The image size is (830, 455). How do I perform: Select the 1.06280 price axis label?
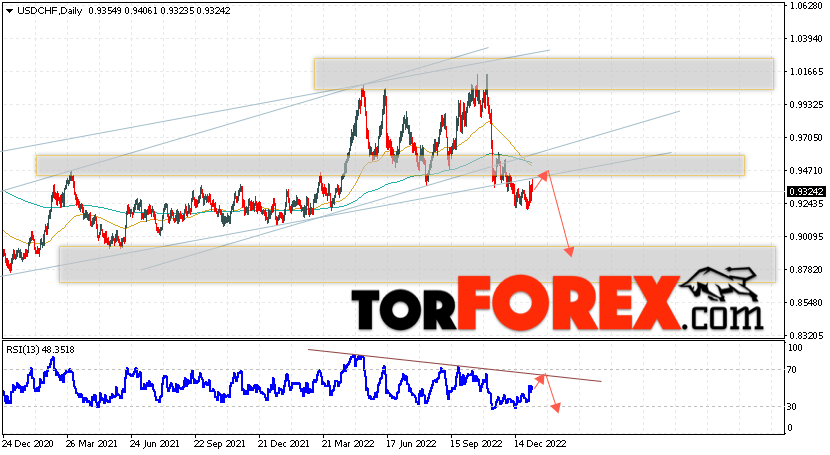806,6
